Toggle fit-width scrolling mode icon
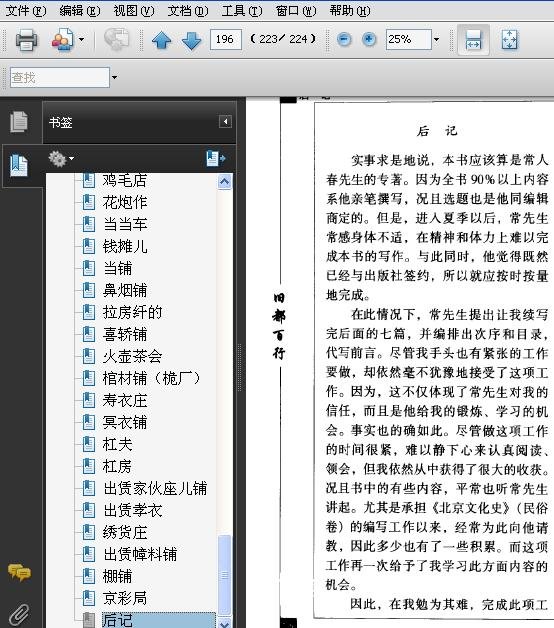 pos(473,40)
